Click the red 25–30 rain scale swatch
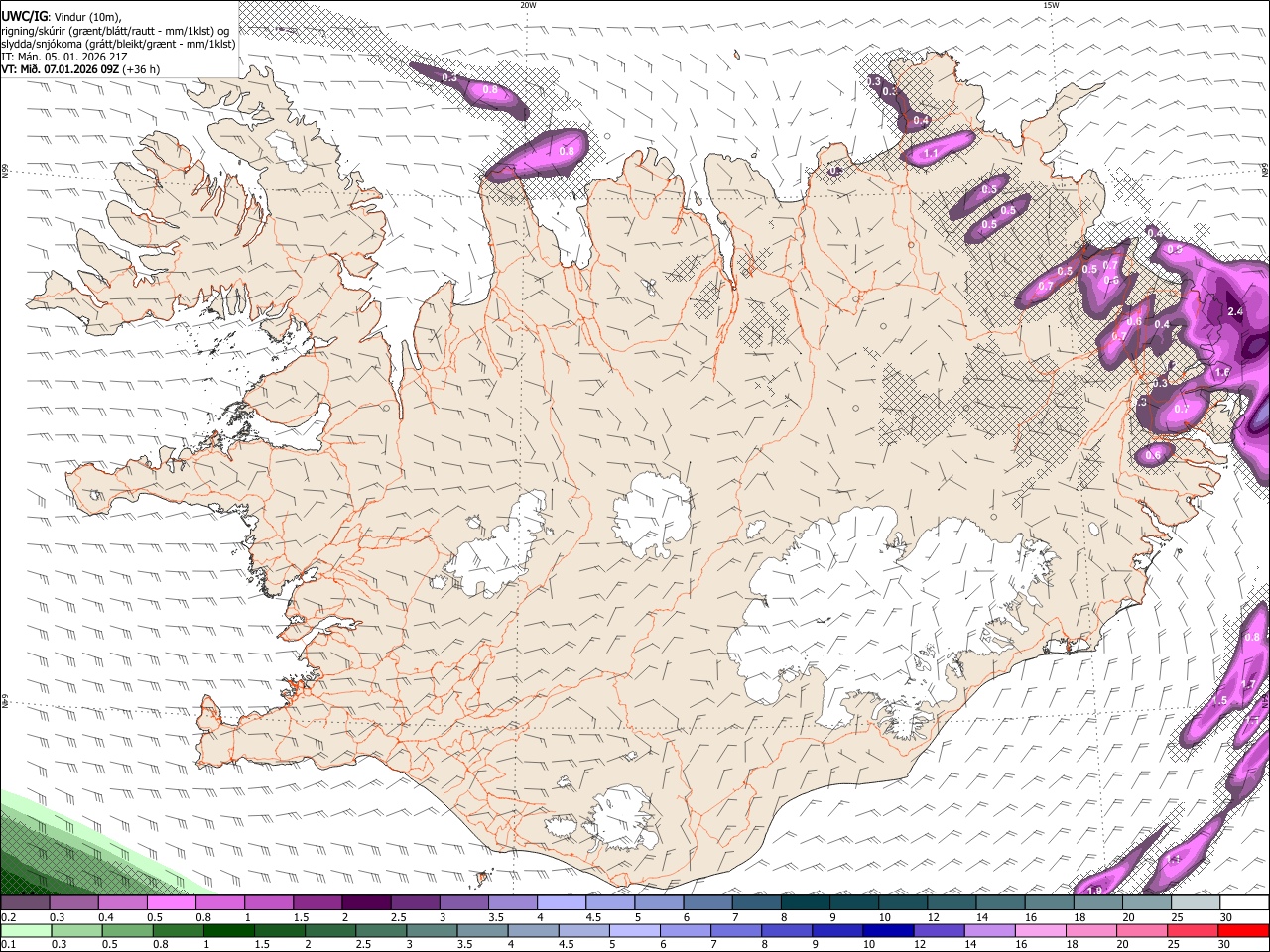1270x952 pixels. (1193, 930)
